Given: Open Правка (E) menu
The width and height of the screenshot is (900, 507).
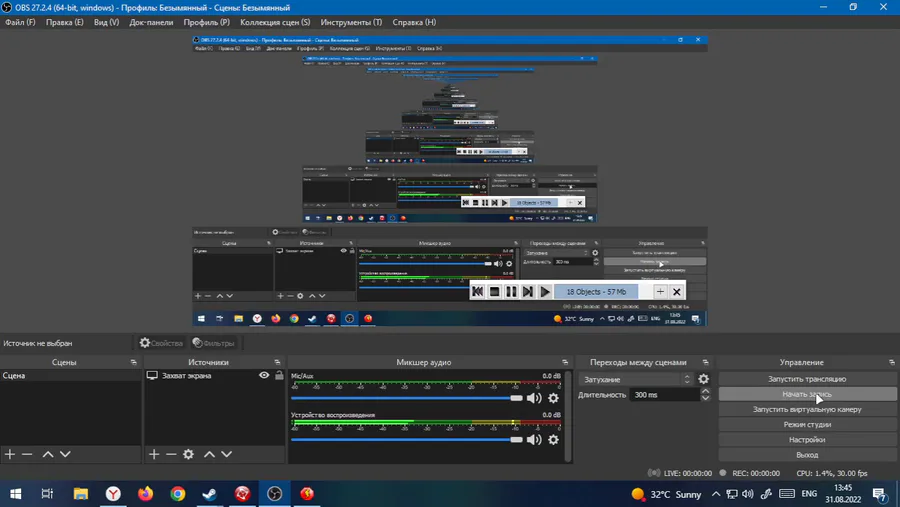Looking at the screenshot, I should coord(64,22).
